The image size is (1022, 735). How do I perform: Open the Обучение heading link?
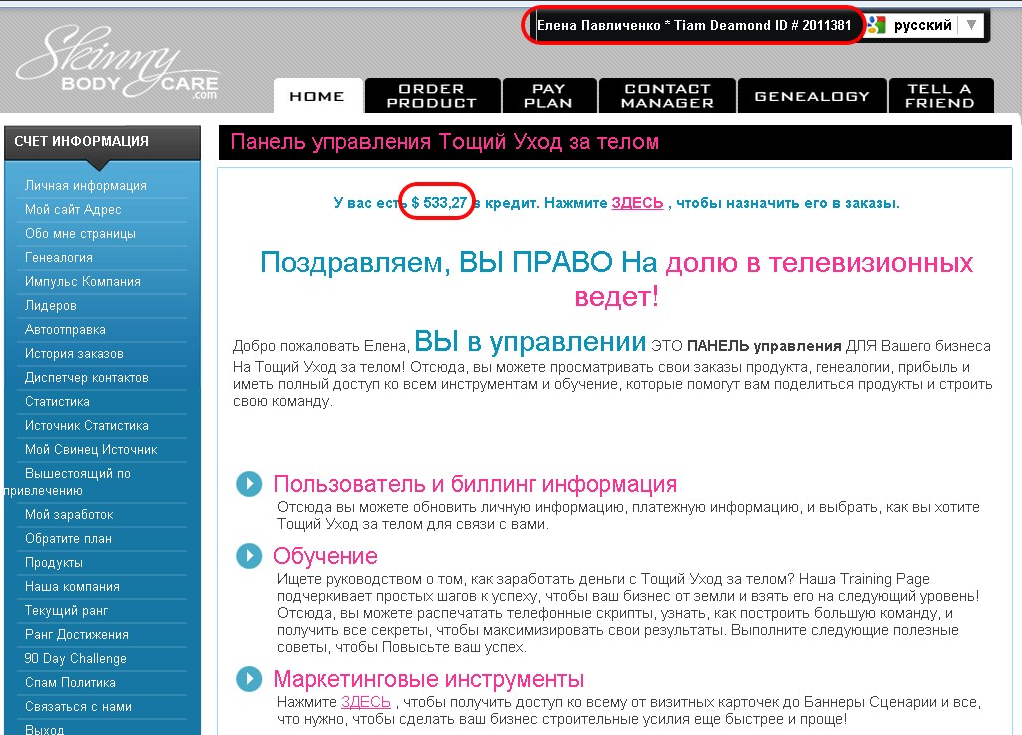tap(325, 556)
